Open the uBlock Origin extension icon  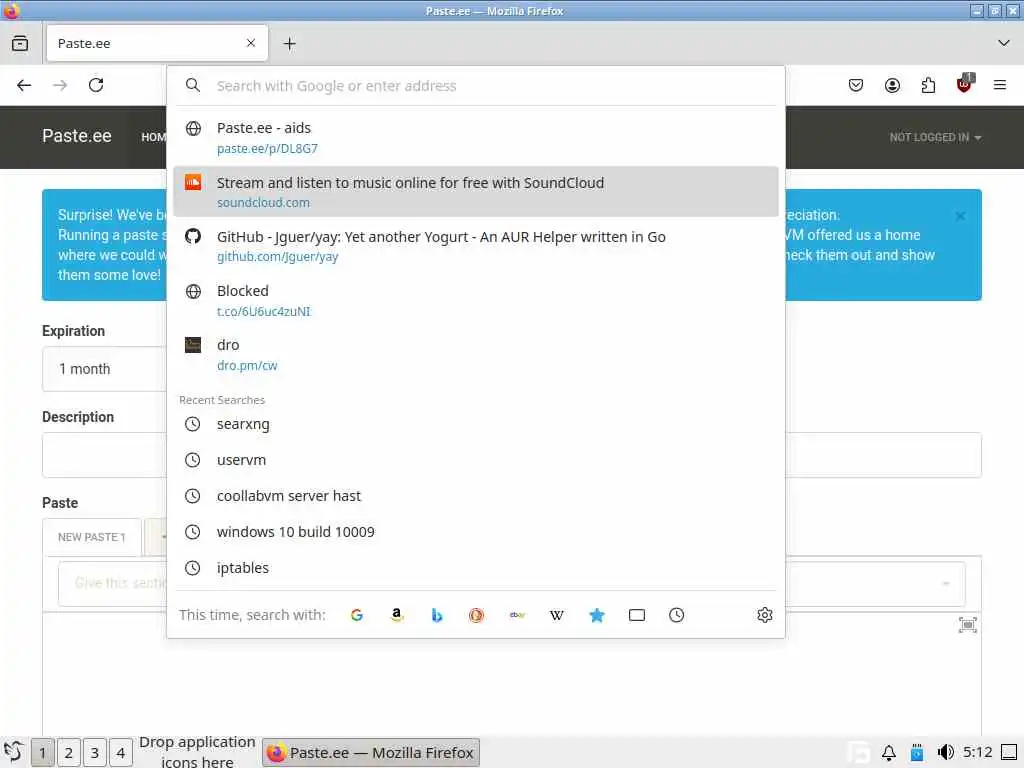965,84
